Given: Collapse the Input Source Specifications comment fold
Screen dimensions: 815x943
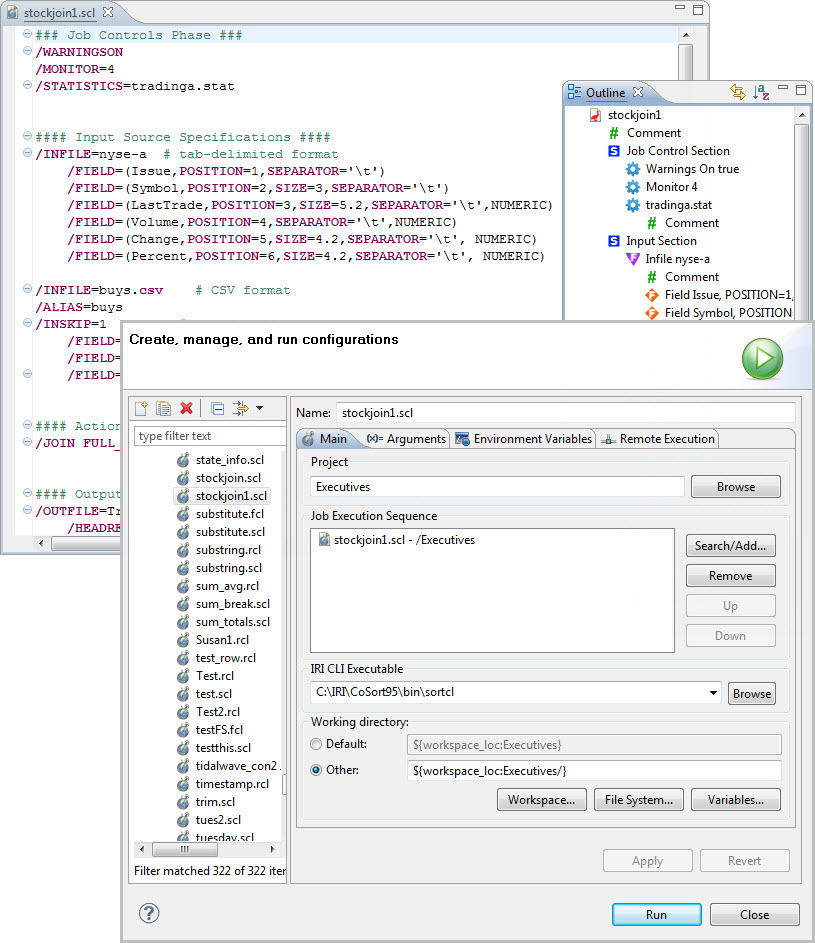Looking at the screenshot, I should pyautogui.click(x=27, y=136).
